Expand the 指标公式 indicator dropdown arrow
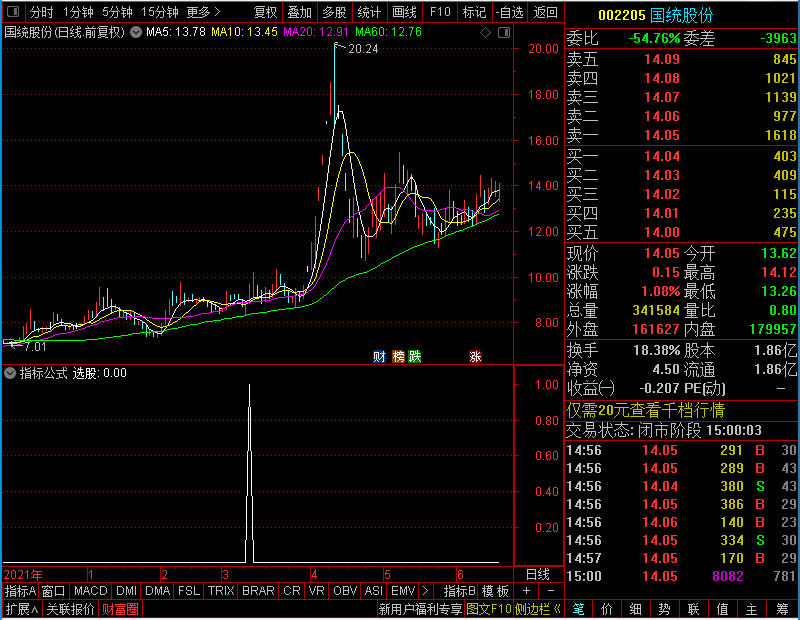800x620 pixels. (10, 373)
